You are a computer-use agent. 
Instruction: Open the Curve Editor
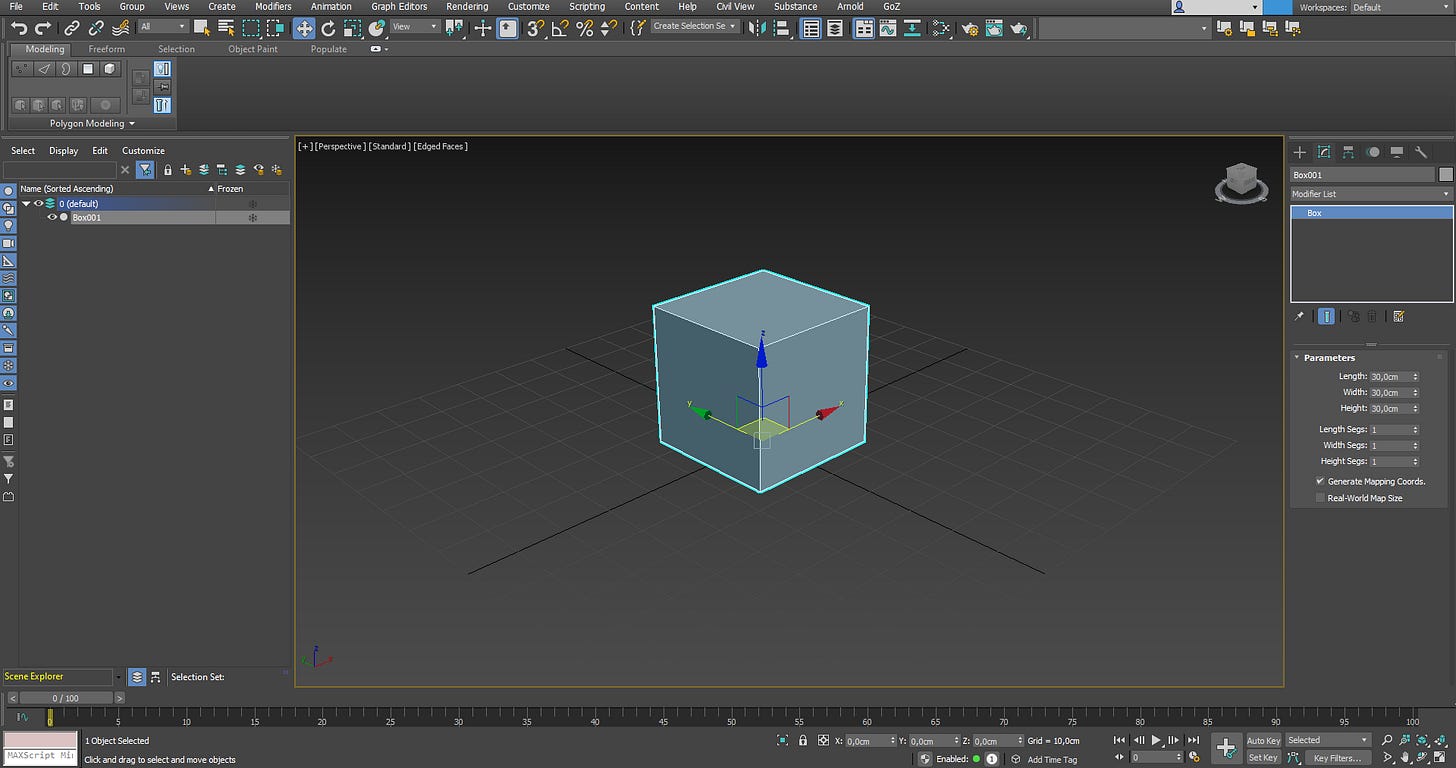pos(887,28)
